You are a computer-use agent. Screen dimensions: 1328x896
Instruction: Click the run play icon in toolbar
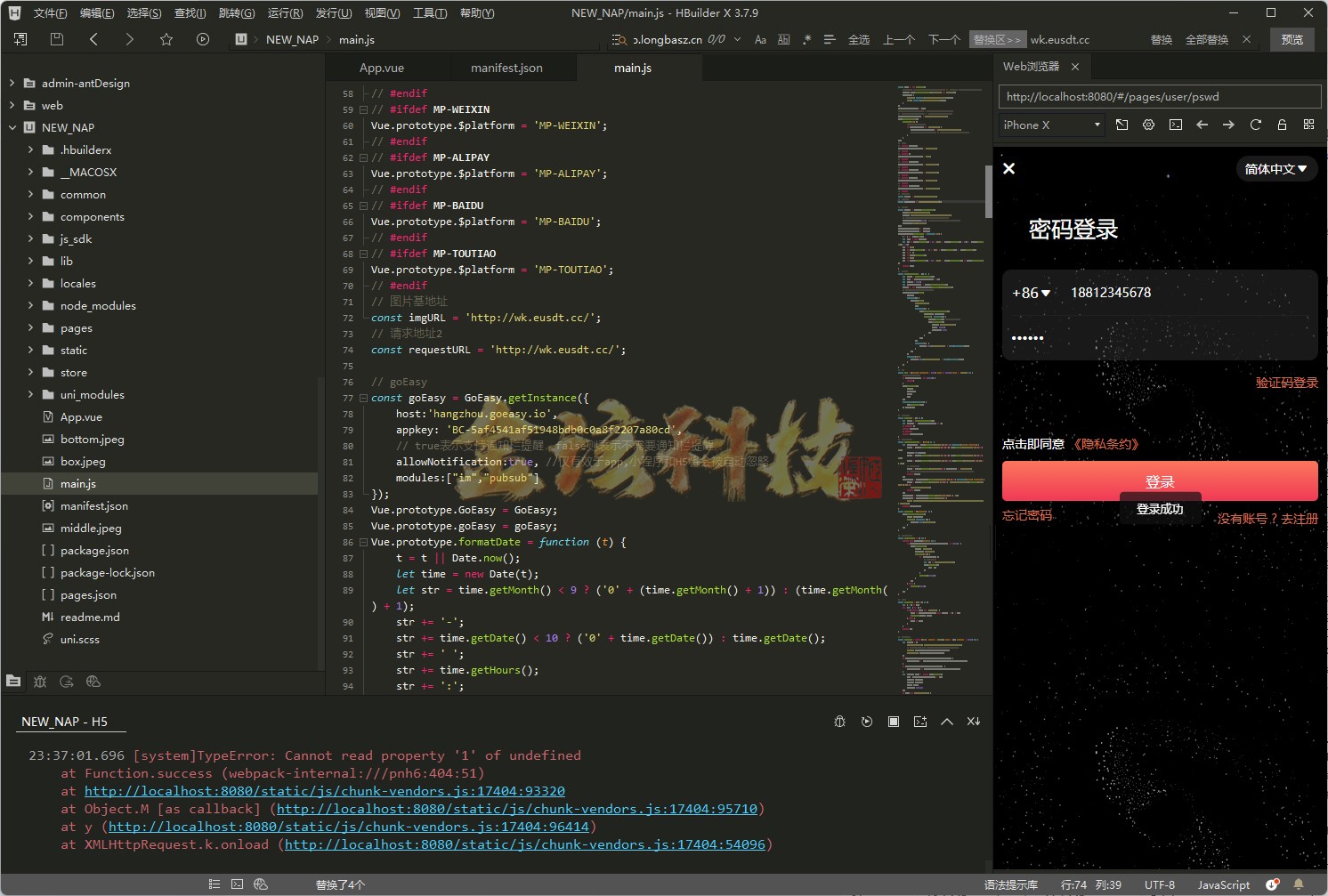[203, 39]
